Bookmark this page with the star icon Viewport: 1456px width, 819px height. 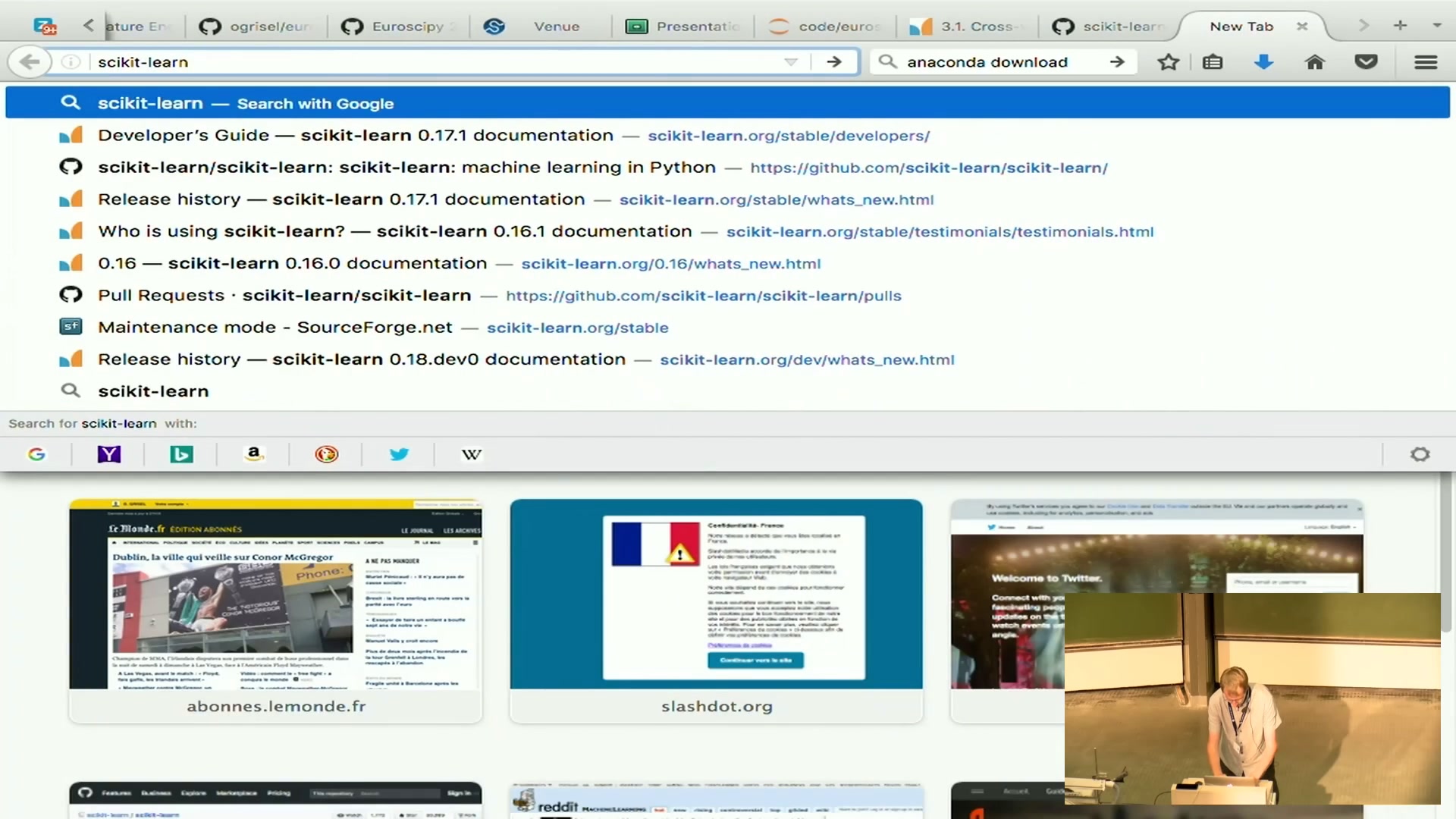coord(1169,61)
